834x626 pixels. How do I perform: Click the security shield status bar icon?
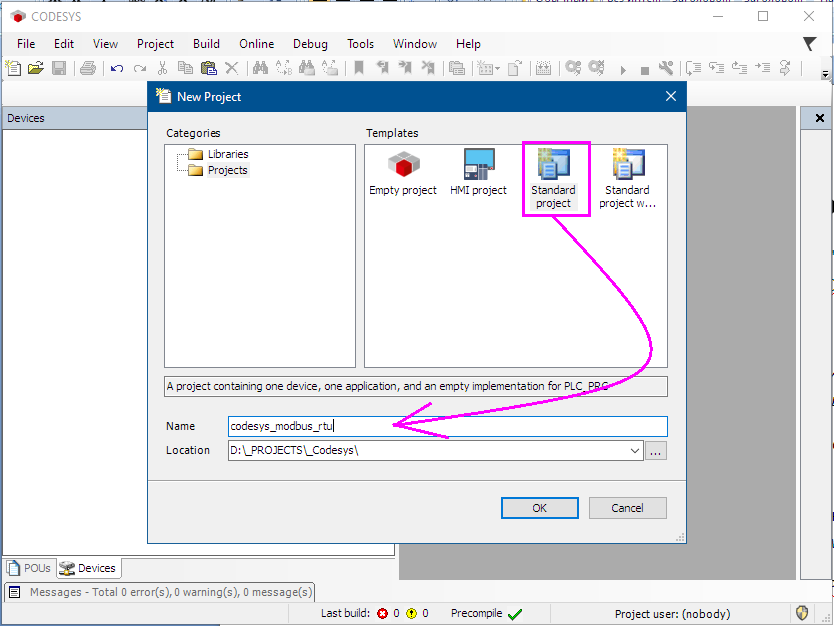pyautogui.click(x=802, y=613)
